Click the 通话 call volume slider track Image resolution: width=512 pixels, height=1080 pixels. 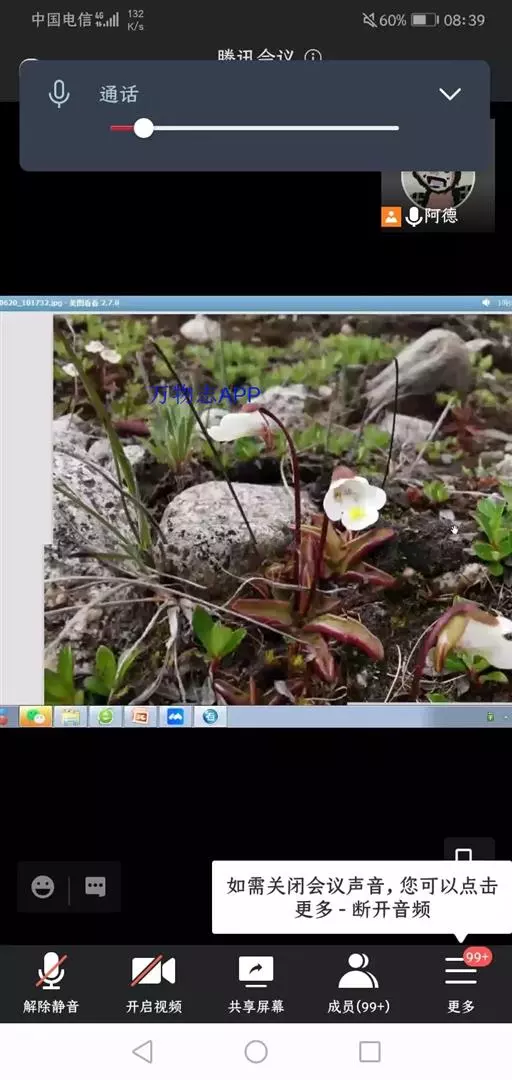254,128
